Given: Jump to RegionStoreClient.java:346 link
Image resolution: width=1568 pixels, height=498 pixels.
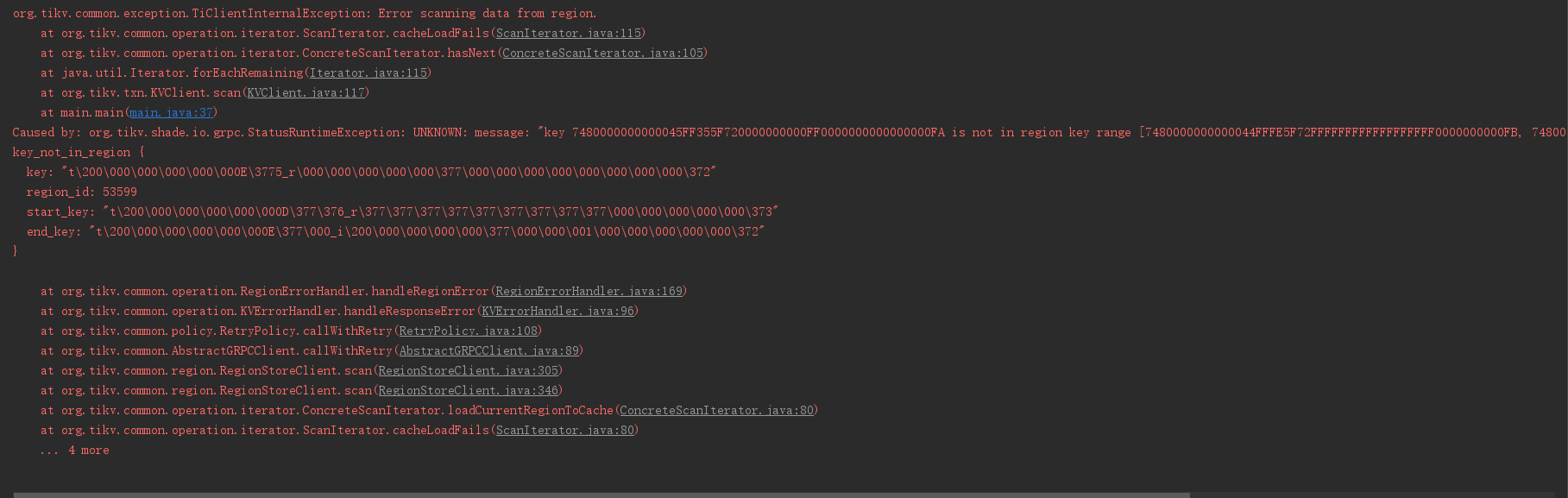Looking at the screenshot, I should pos(468,390).
